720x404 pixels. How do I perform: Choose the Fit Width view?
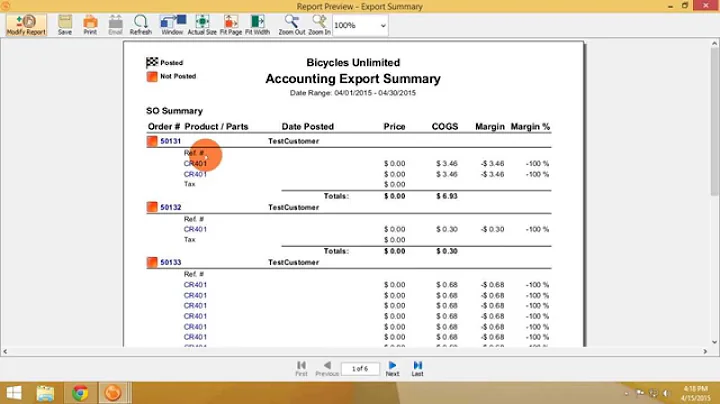[257, 25]
